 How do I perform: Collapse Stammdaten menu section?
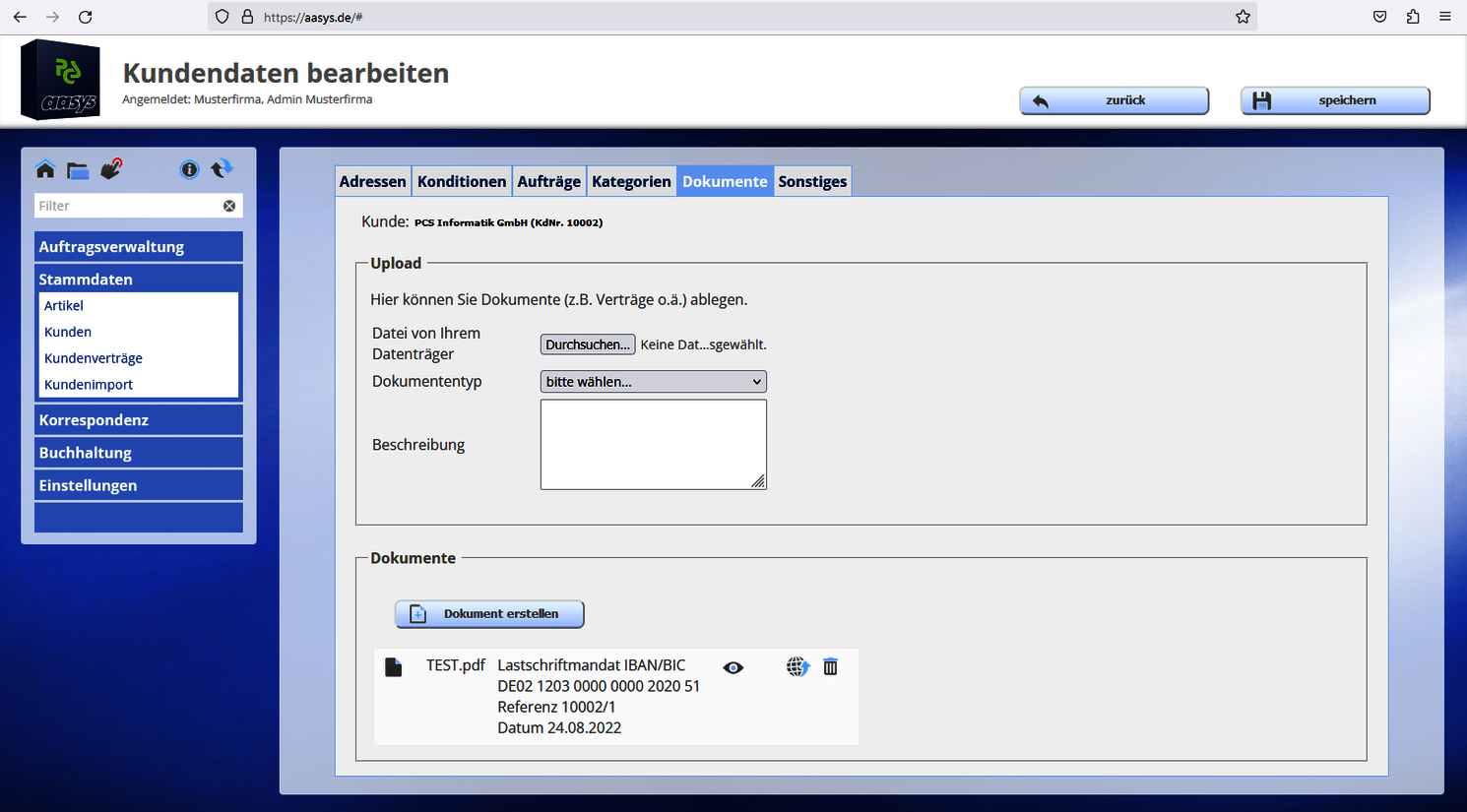coord(139,280)
